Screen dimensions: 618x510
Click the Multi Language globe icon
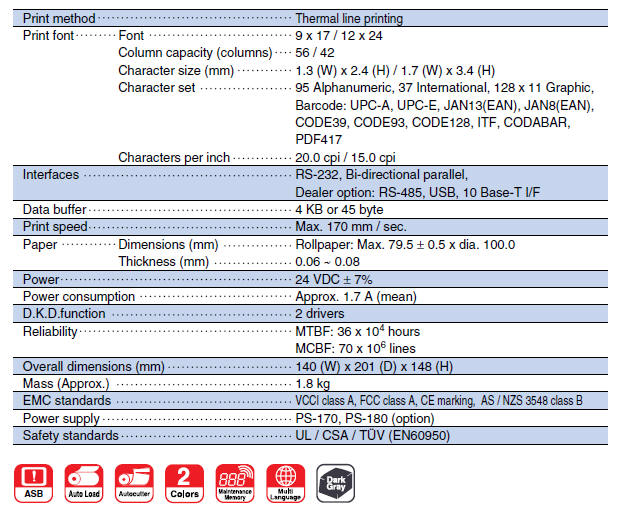286,481
